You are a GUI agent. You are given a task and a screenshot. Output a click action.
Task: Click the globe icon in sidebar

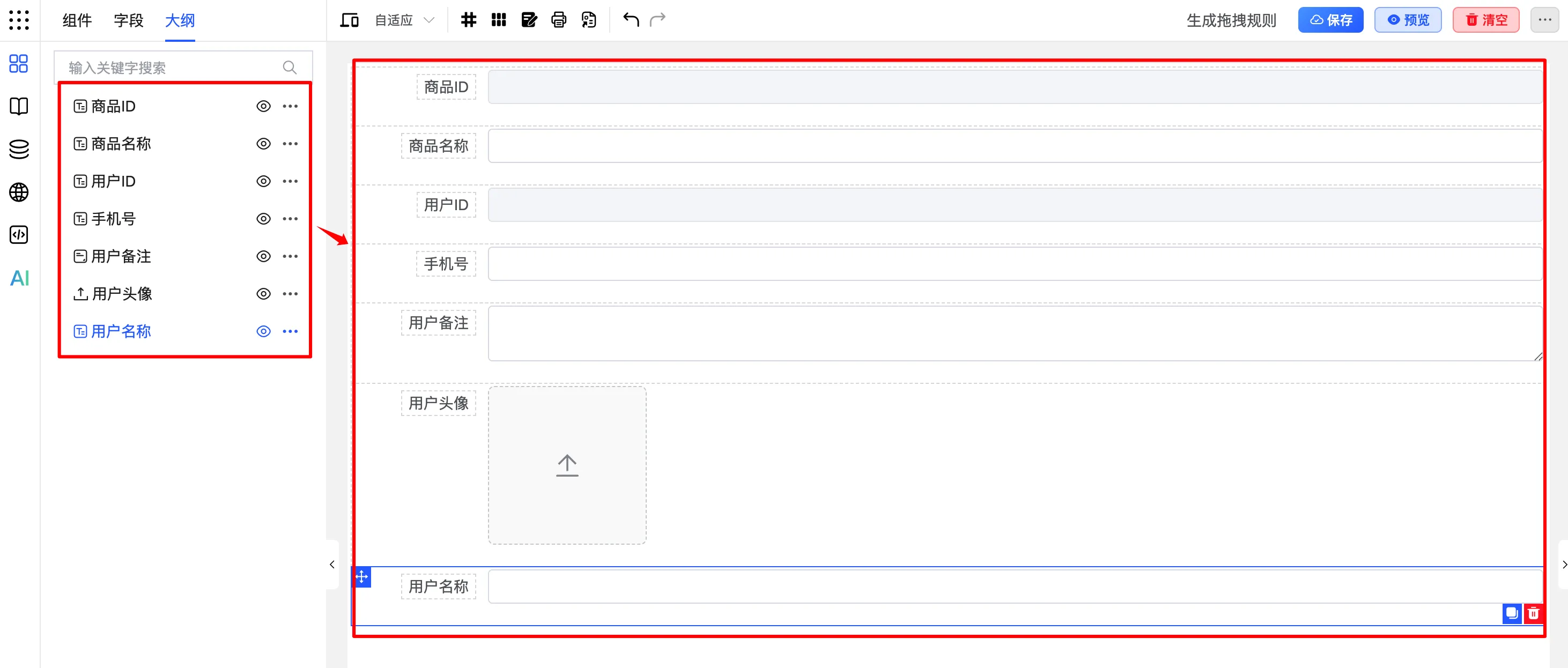pyautogui.click(x=19, y=192)
